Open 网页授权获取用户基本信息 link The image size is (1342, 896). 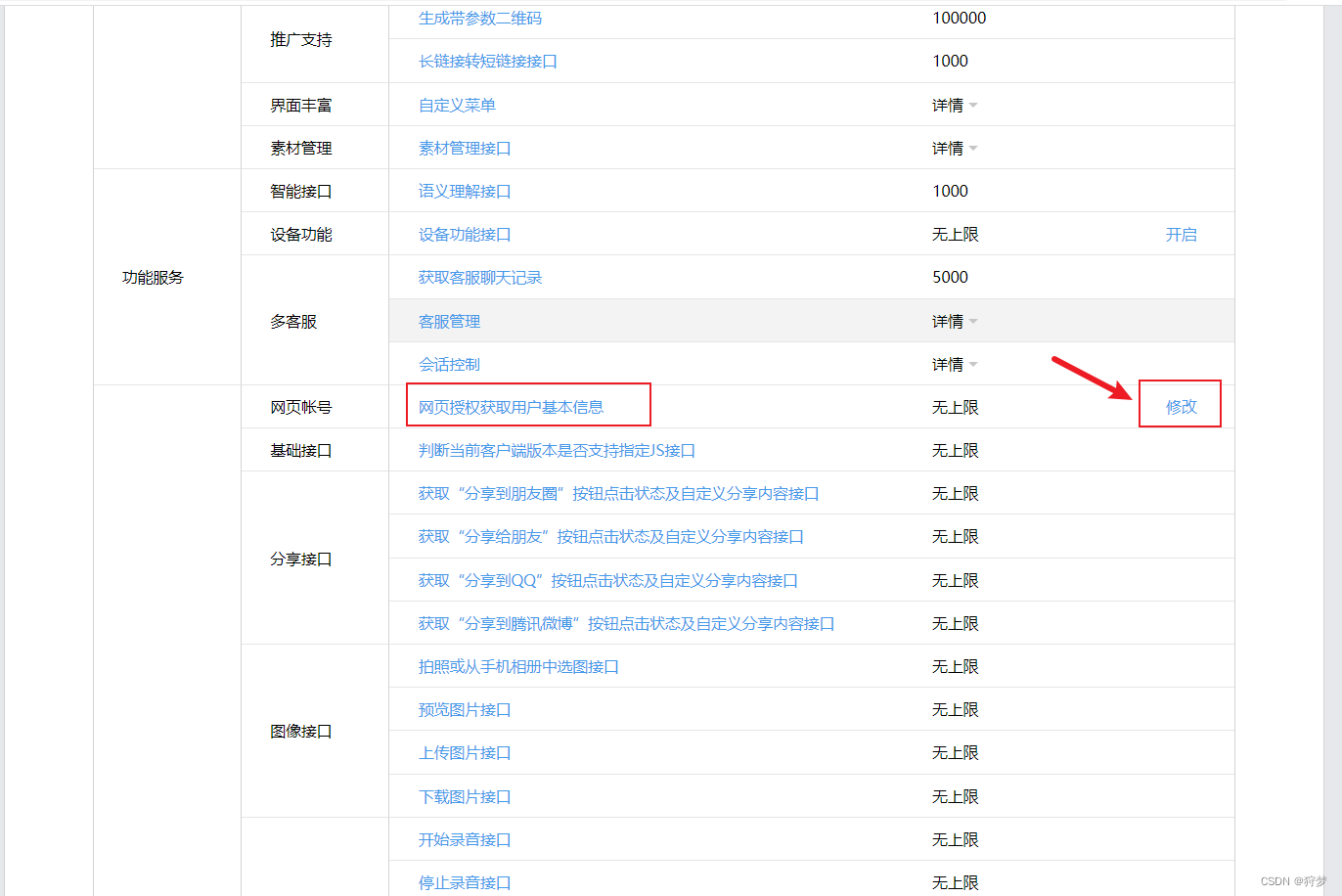(x=511, y=408)
